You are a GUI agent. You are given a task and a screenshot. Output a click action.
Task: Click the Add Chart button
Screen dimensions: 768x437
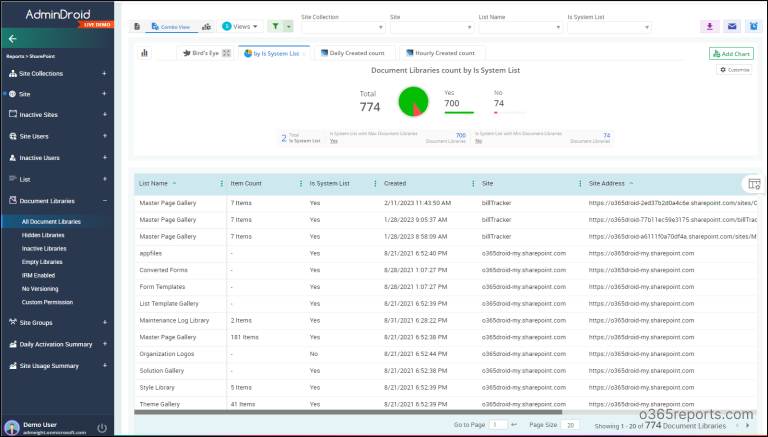[731, 53]
